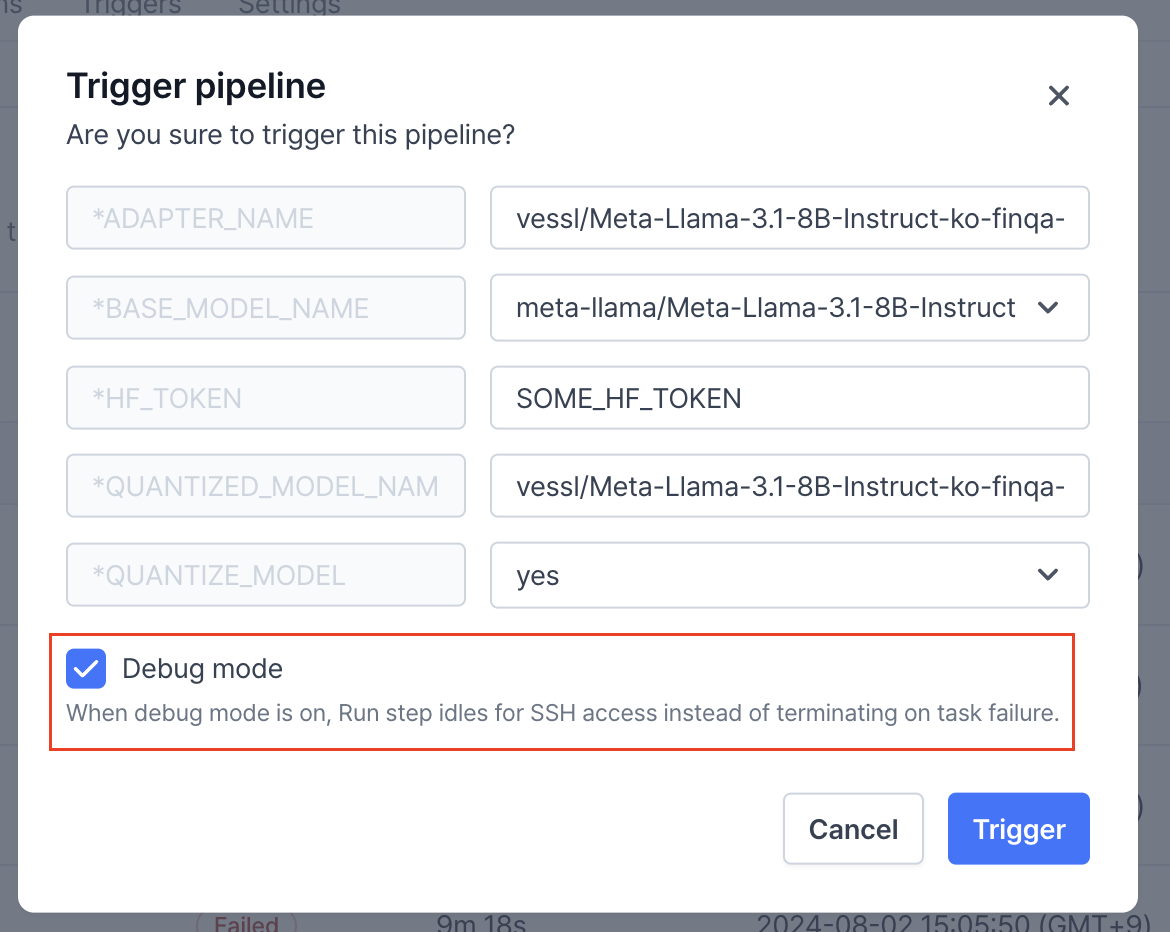Click the chevron arrow in the BASE_MODEL_NAME dropdown
This screenshot has height=932, width=1170.
point(1048,308)
